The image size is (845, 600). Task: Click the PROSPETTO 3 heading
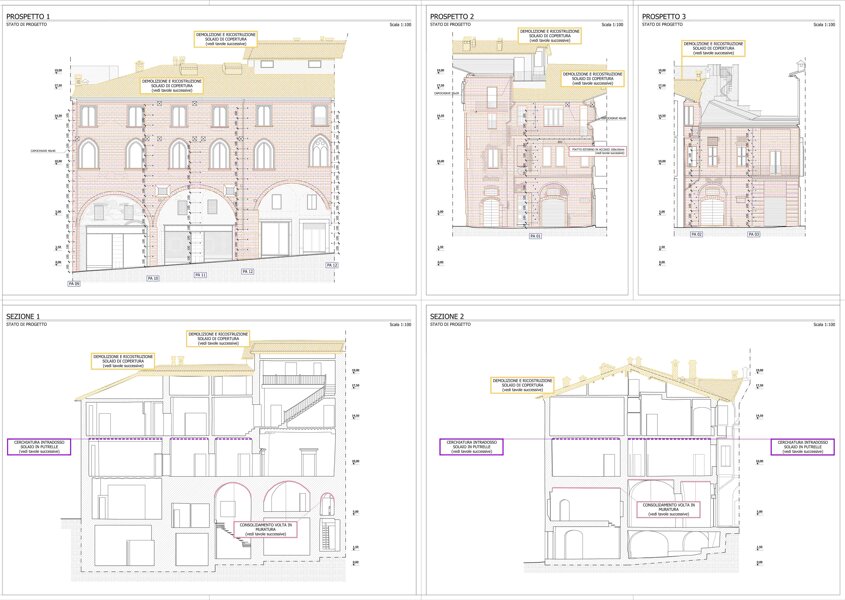[x=664, y=17]
